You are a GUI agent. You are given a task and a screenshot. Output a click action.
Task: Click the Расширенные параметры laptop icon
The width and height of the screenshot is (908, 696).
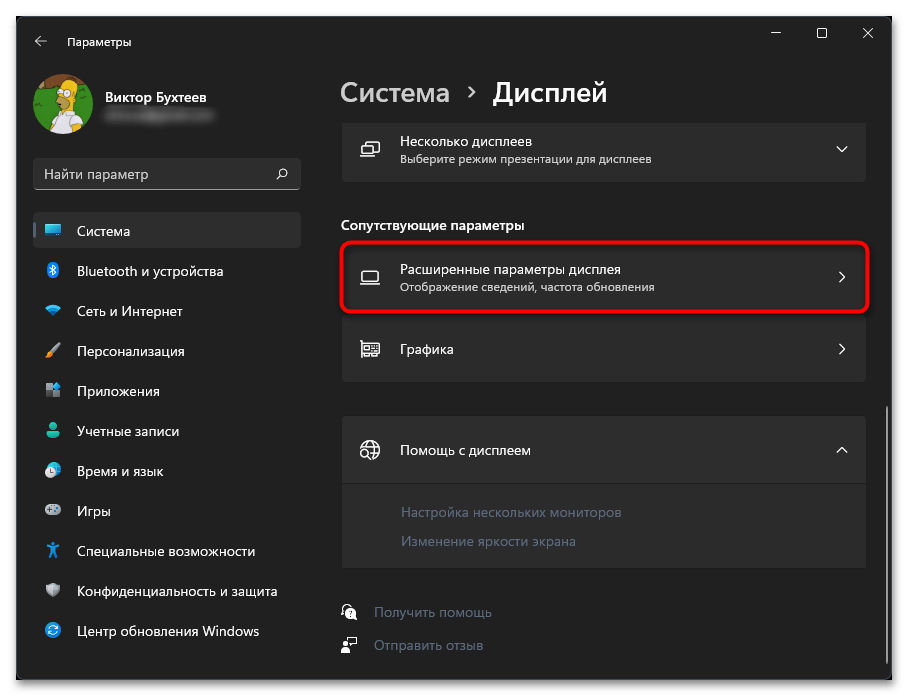(x=370, y=277)
